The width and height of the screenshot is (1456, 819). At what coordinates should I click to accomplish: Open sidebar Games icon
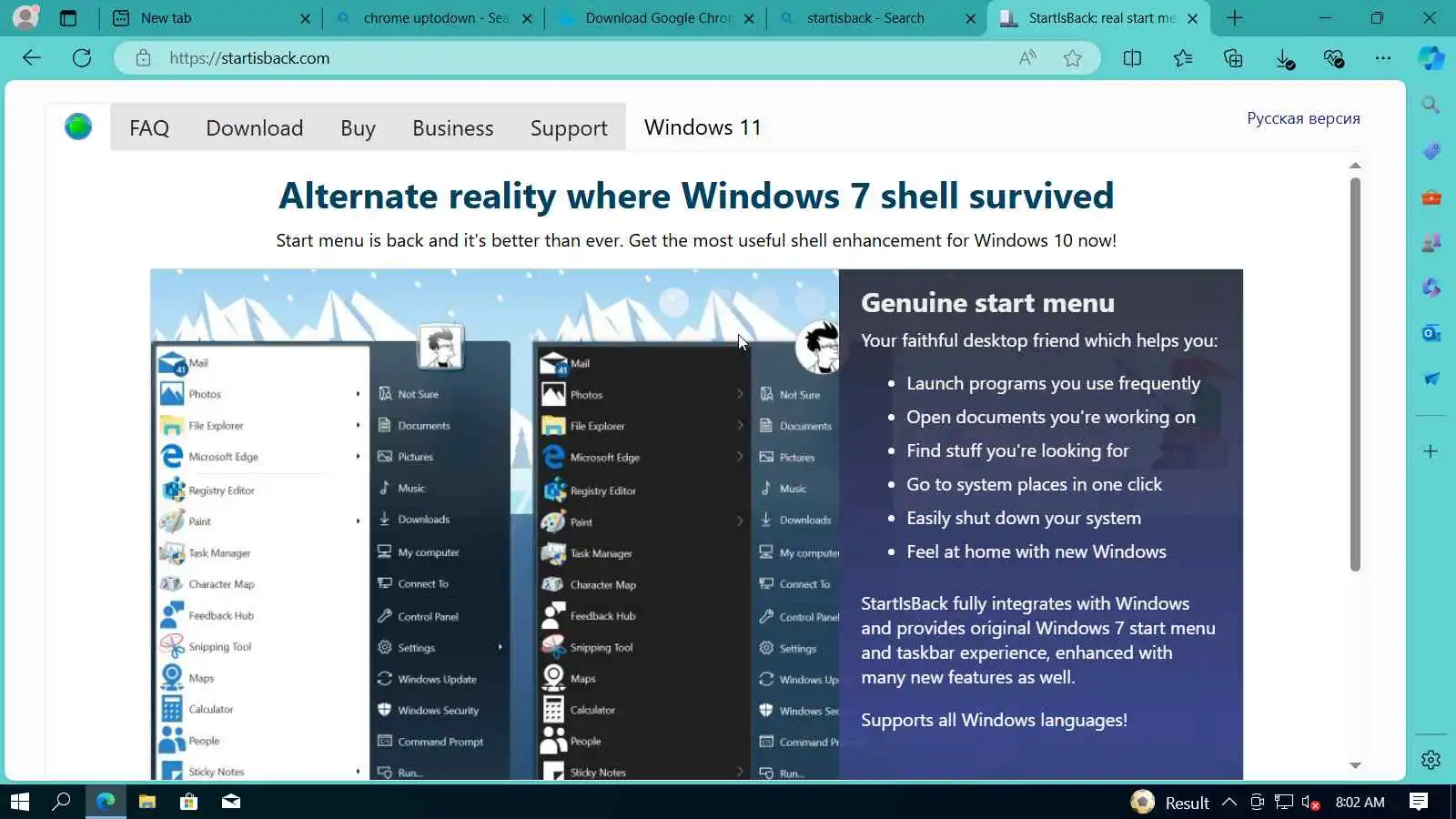pos(1431,242)
